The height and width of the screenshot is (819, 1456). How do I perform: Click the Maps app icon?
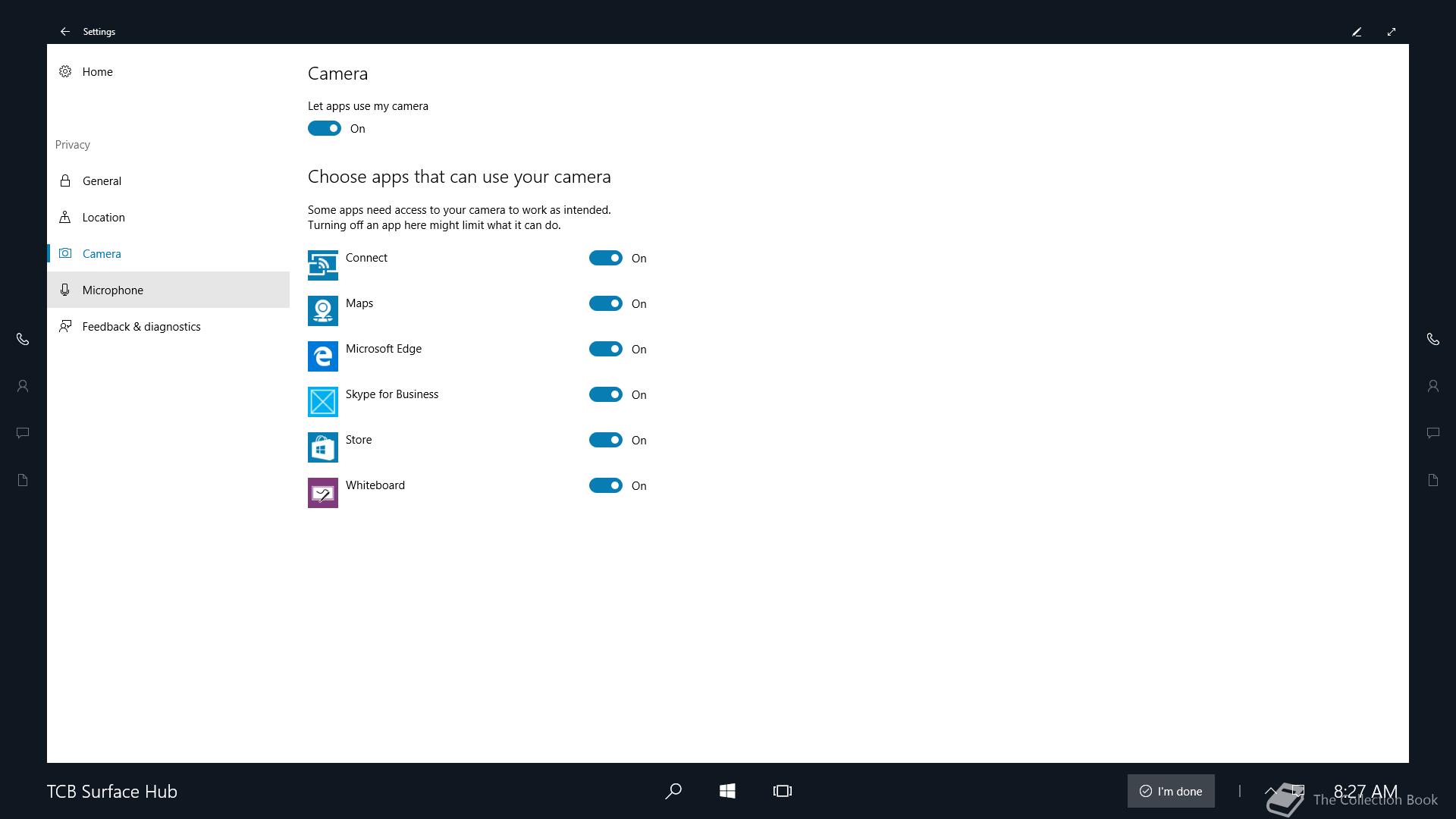pyautogui.click(x=323, y=311)
